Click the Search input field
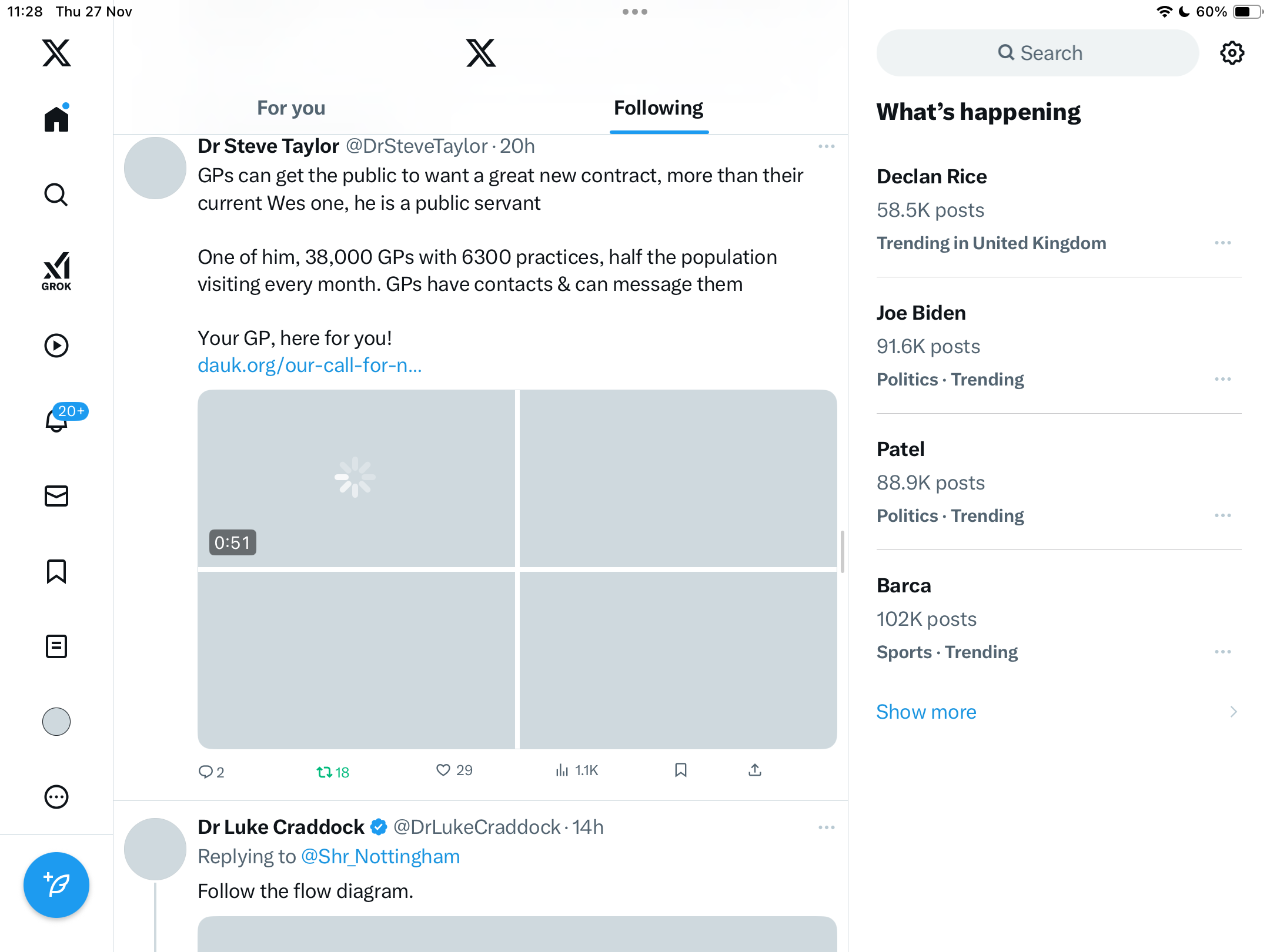The width and height of the screenshot is (1270, 952). [1038, 53]
